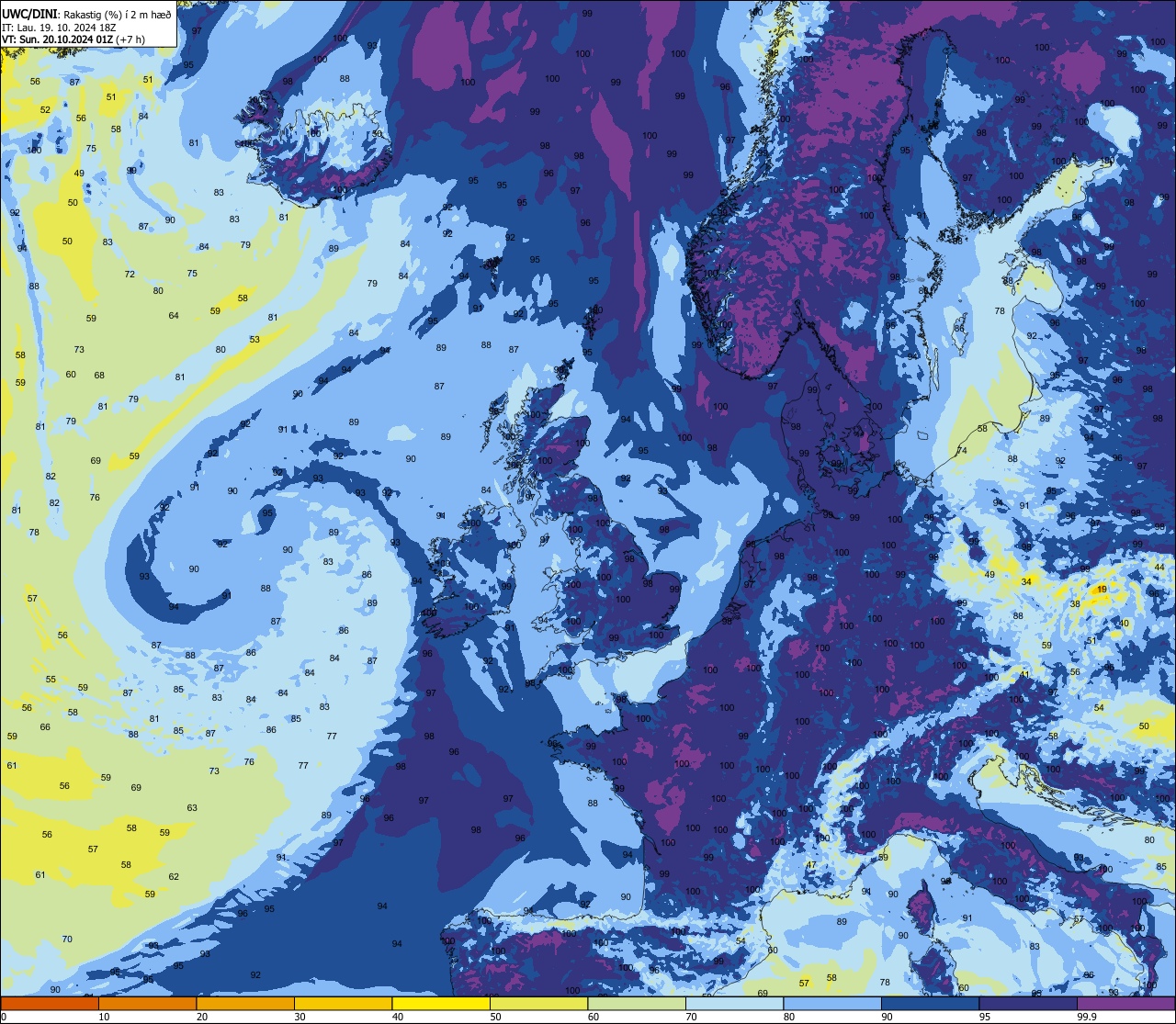Click the humidity value '63' on the map
The width and height of the screenshot is (1176, 1024).
[x=192, y=808]
